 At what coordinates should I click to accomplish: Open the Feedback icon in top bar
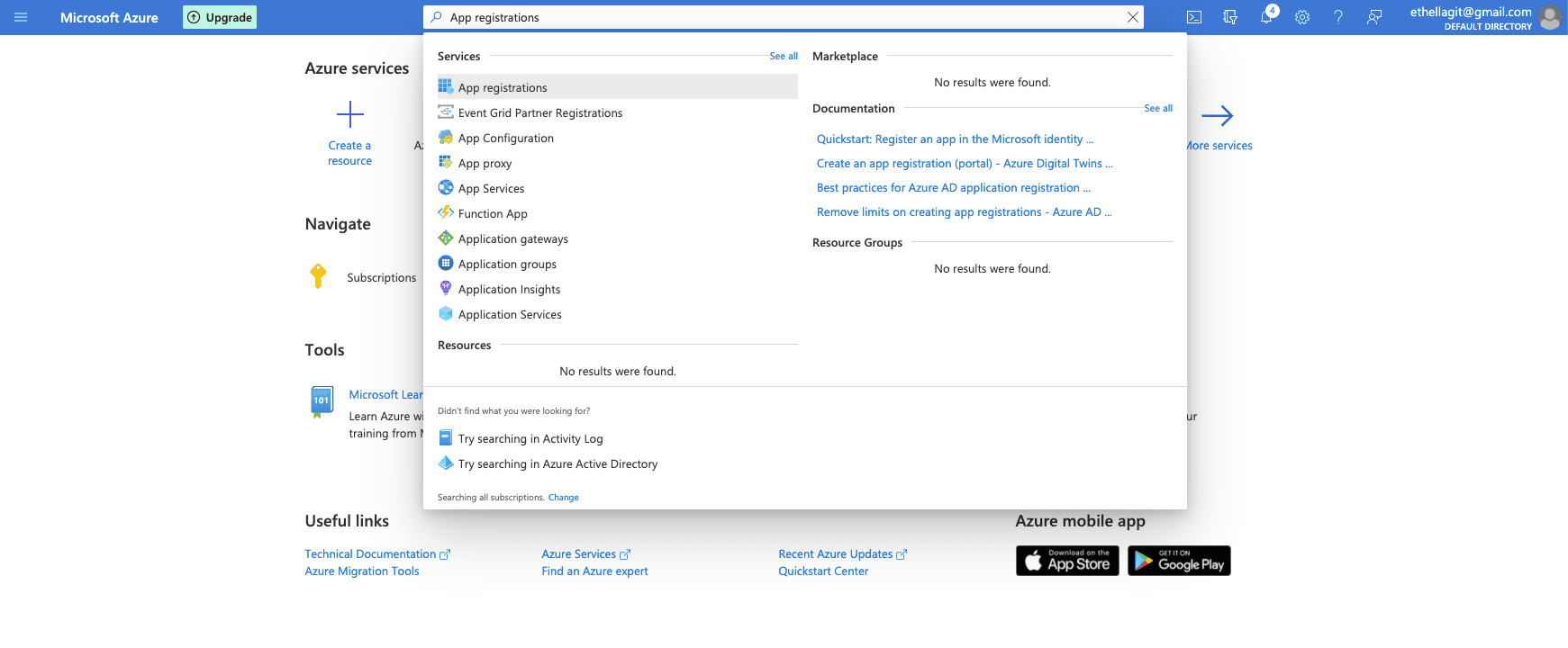(x=1374, y=17)
